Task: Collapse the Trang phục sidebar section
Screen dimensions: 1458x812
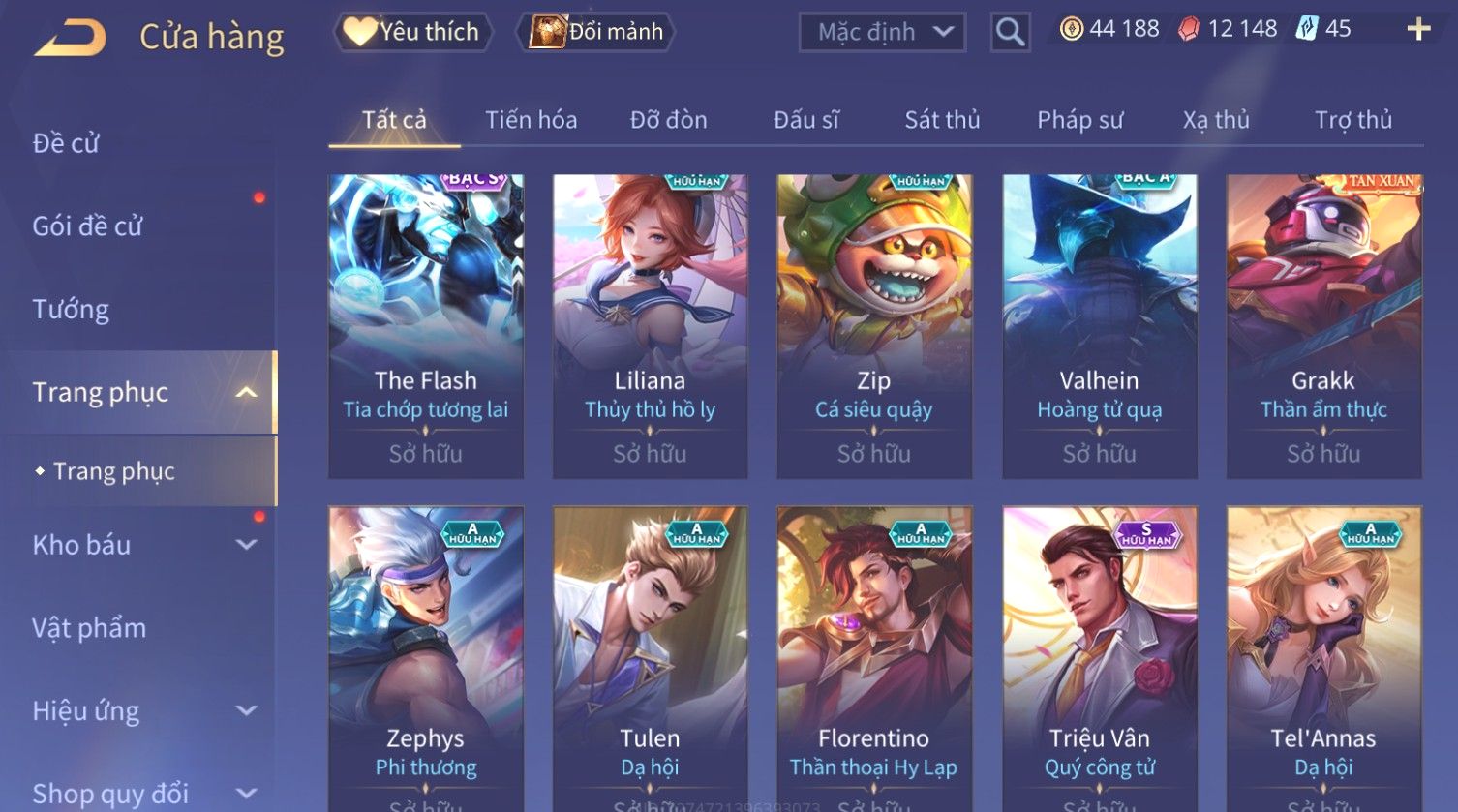Action: click(246, 392)
